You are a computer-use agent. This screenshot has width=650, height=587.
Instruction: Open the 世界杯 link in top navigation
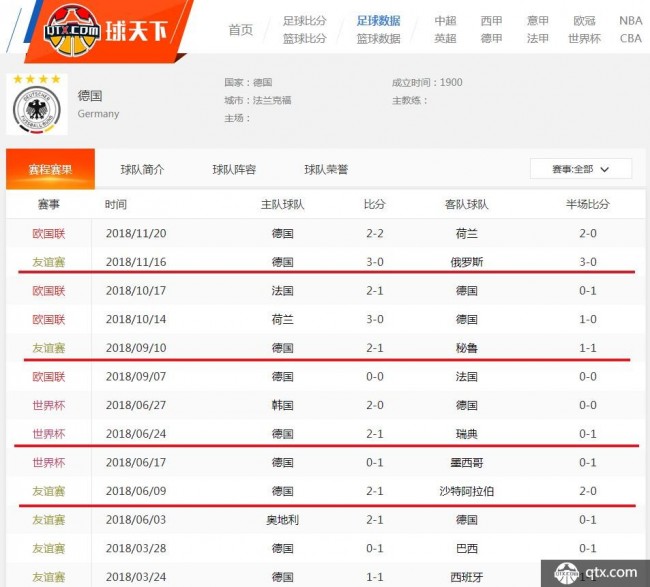pyautogui.click(x=584, y=39)
